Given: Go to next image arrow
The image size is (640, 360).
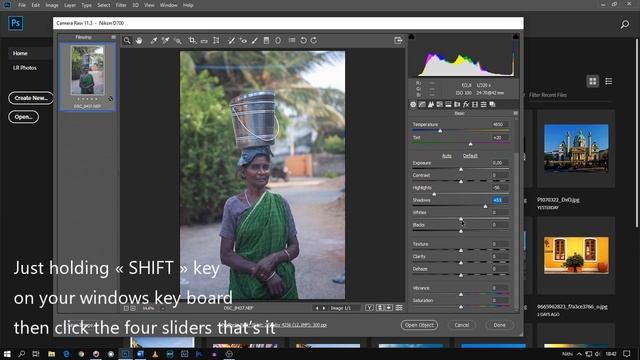Looking at the screenshot, I should [x=324, y=308].
